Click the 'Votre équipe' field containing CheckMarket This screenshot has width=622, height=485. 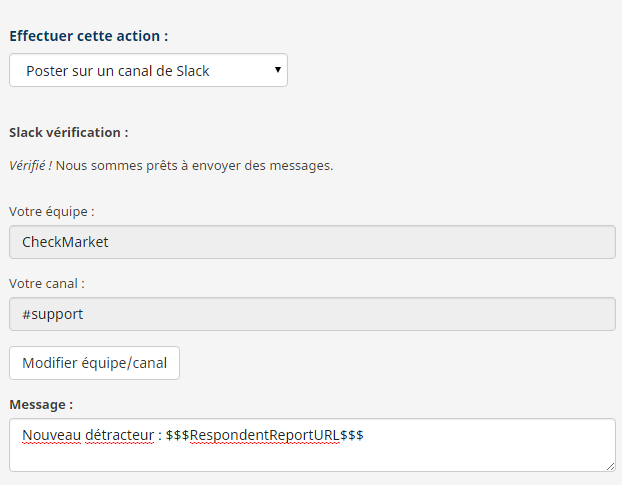[x=312, y=242]
